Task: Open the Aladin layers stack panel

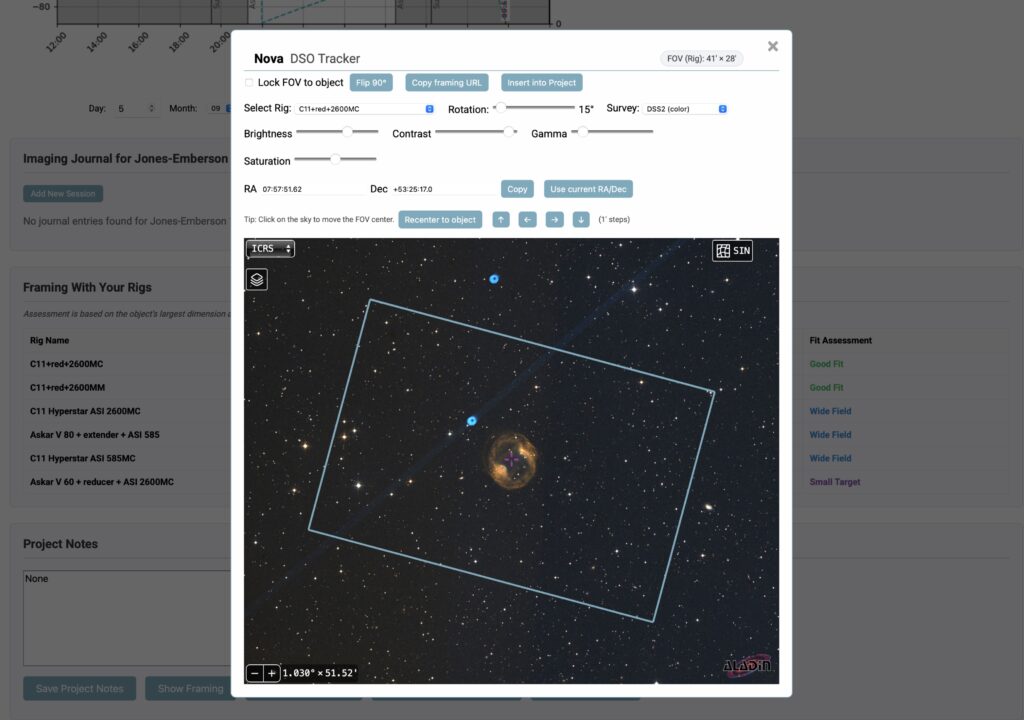Action: pyautogui.click(x=257, y=280)
